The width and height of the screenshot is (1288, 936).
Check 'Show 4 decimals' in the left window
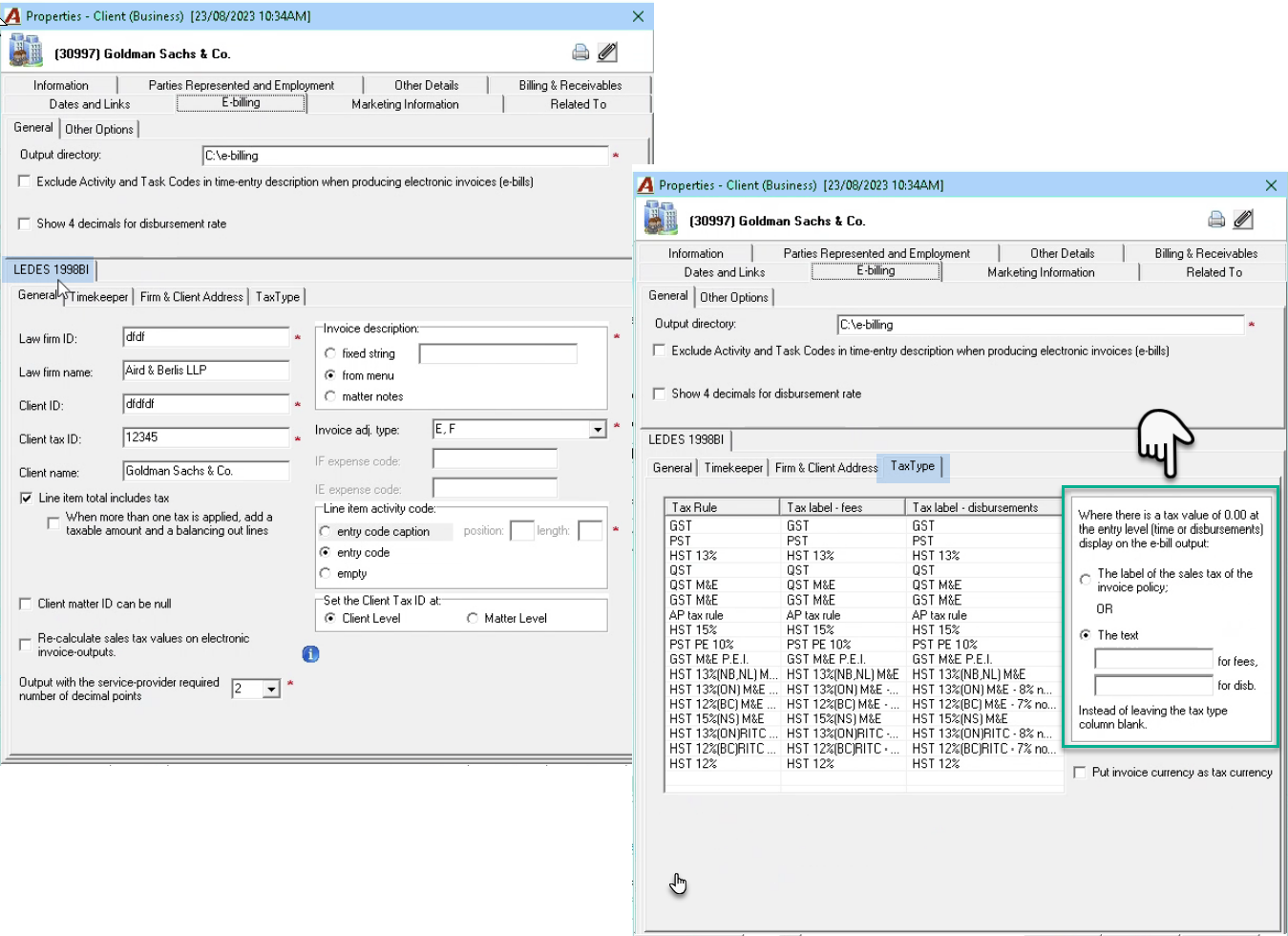(x=24, y=223)
